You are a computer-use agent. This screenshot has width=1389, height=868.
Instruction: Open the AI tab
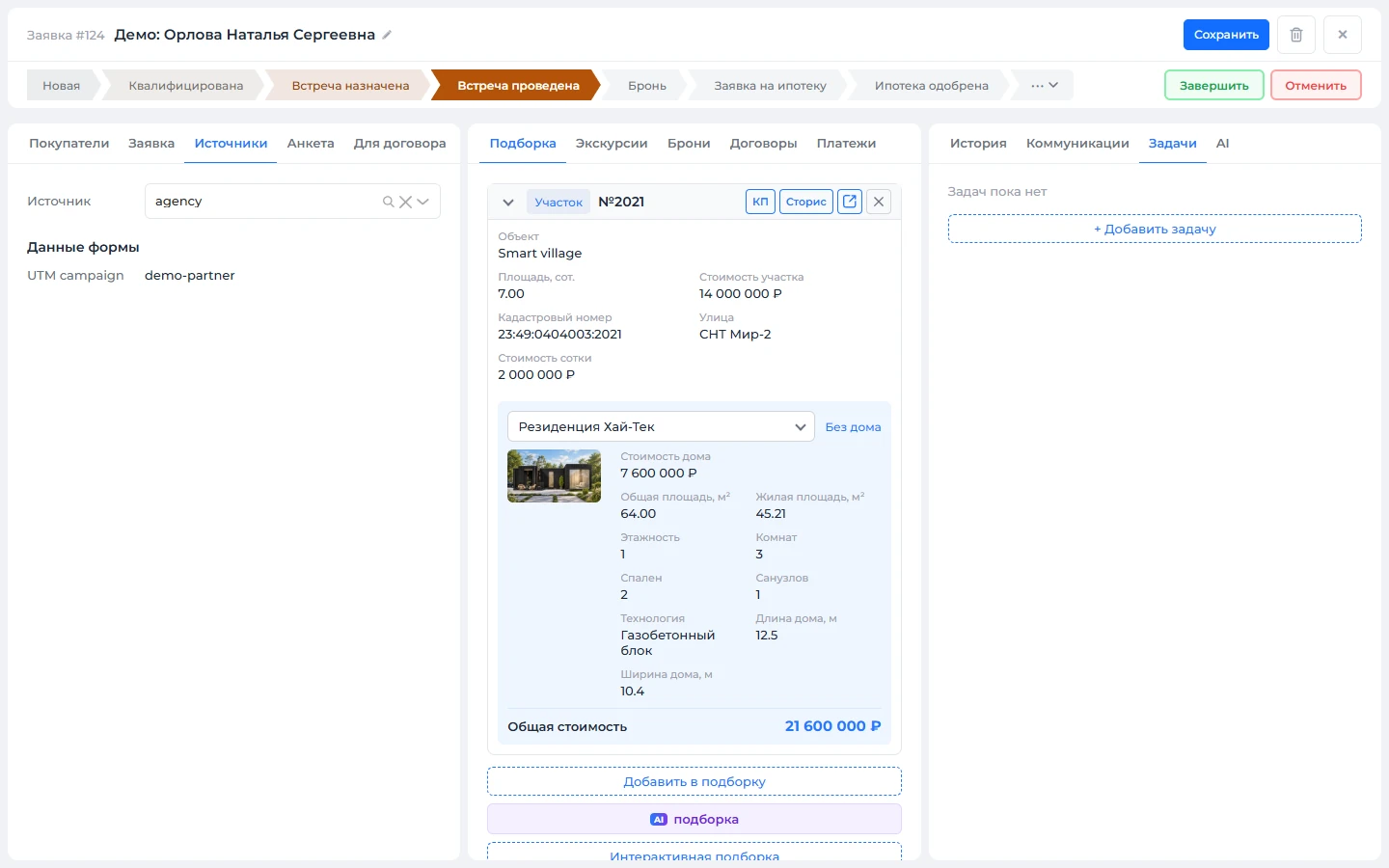[x=1222, y=144]
